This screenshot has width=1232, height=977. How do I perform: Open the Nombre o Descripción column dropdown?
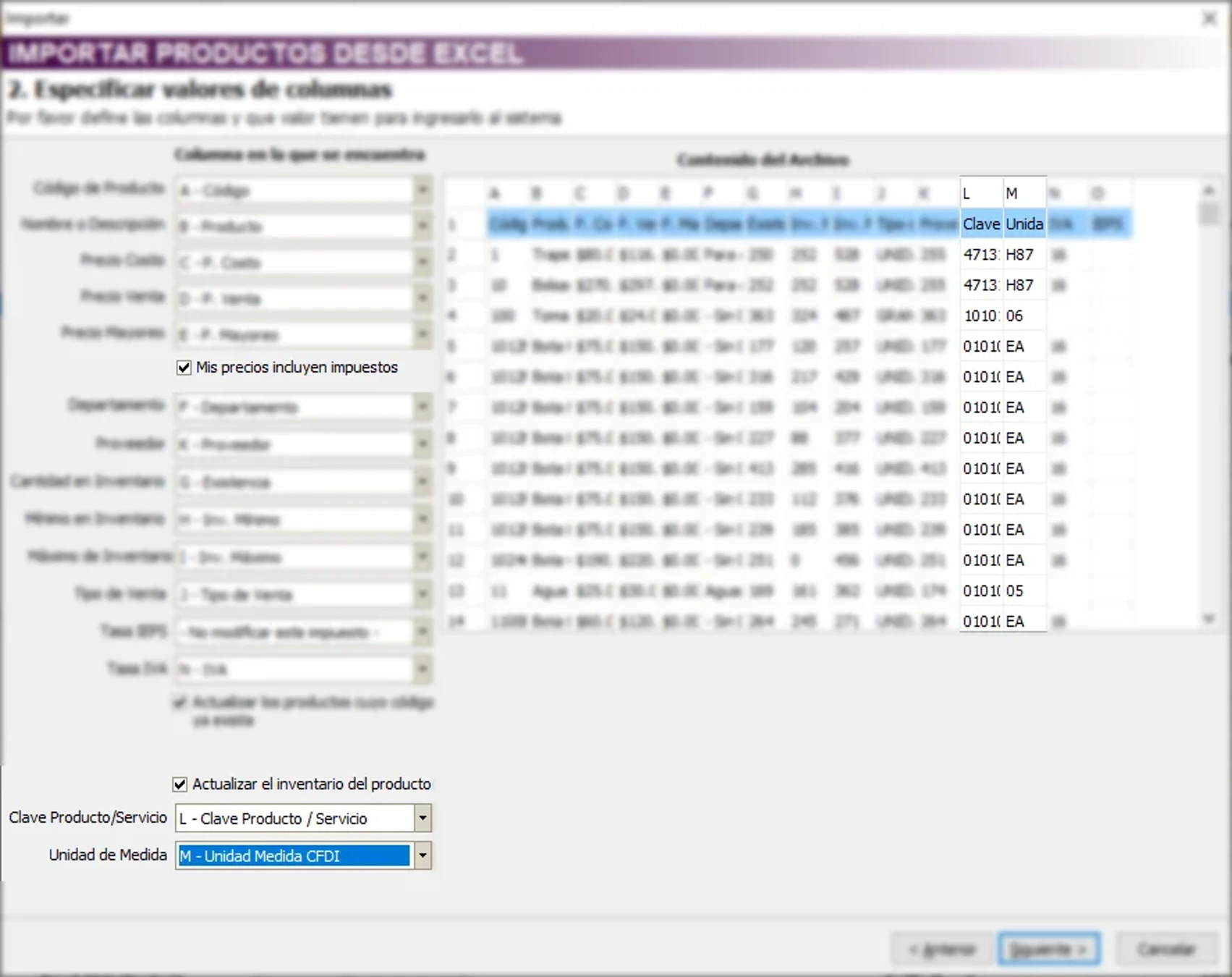(423, 226)
